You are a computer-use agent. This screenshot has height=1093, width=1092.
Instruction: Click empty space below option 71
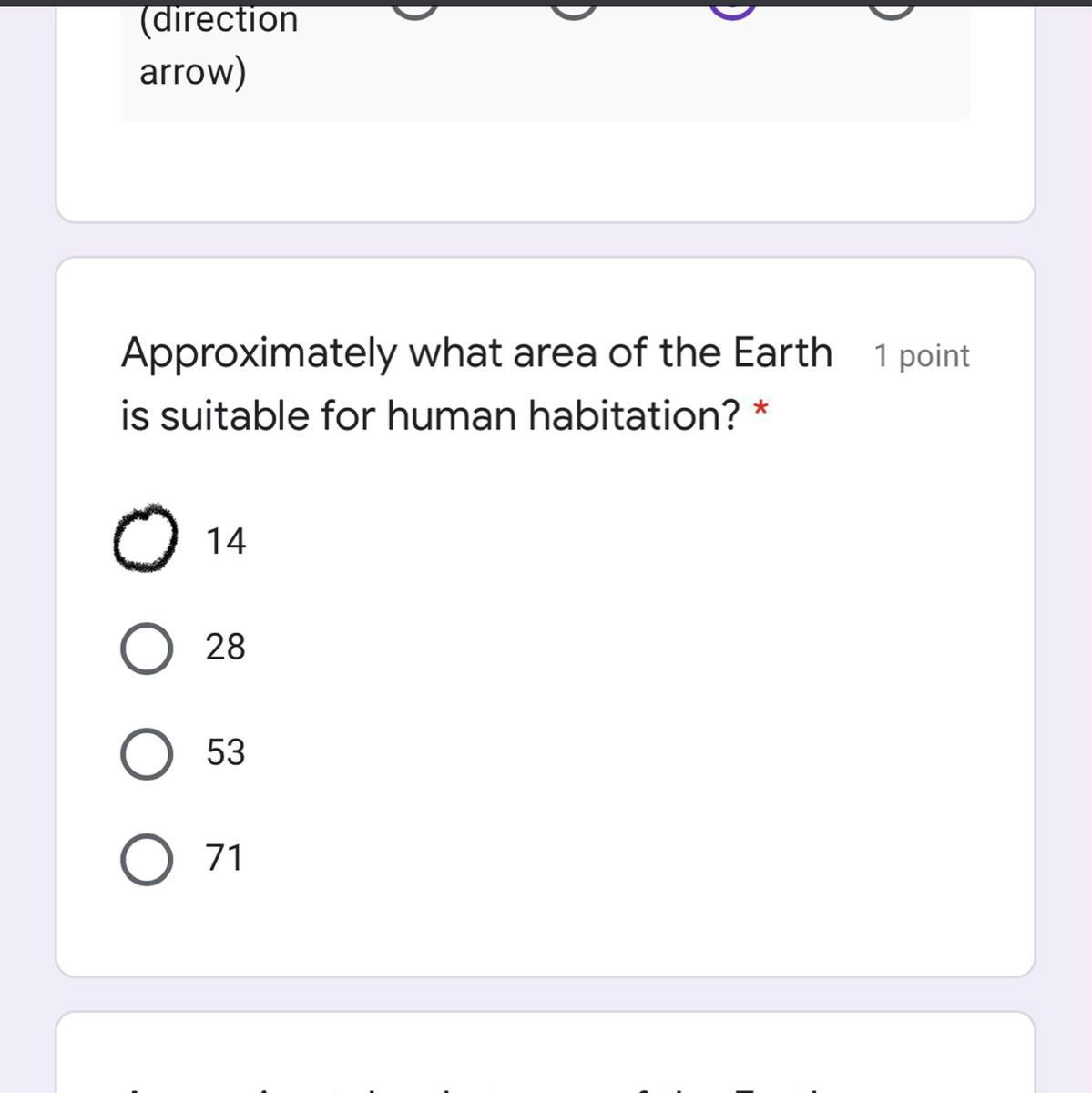[x=546, y=929]
